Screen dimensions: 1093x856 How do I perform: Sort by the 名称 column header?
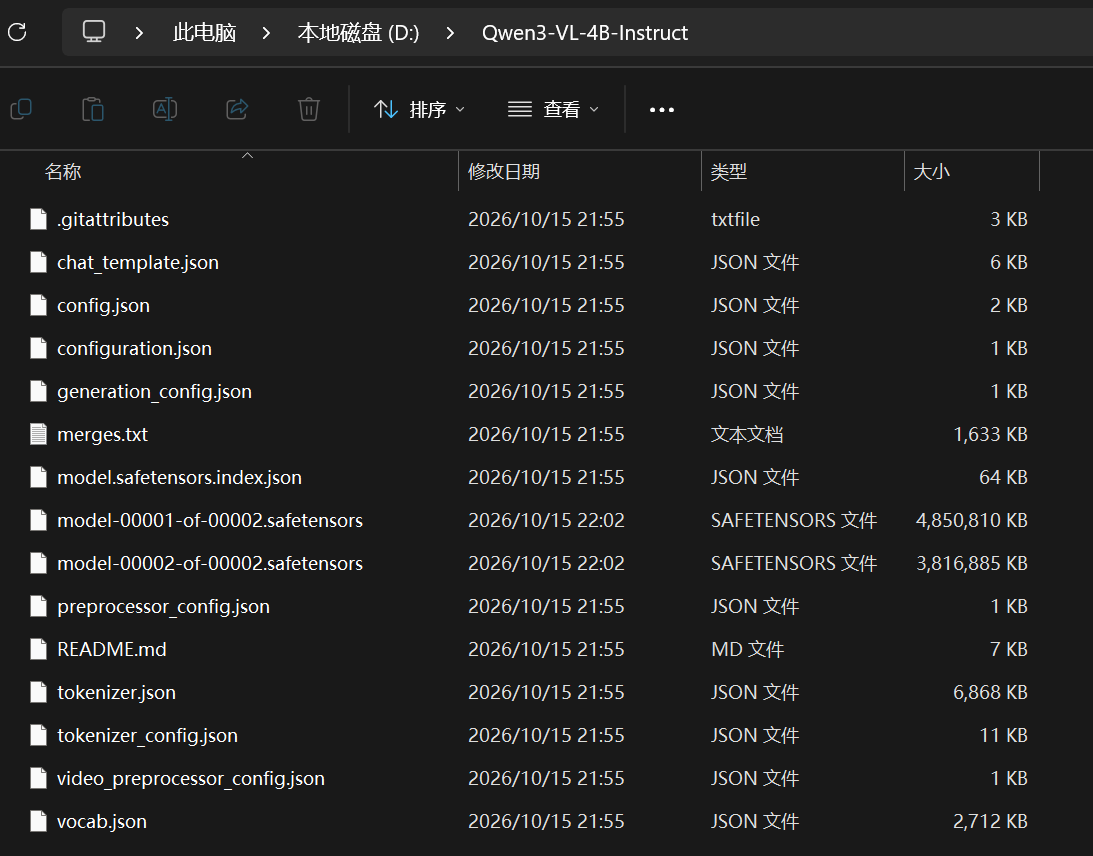point(63,171)
